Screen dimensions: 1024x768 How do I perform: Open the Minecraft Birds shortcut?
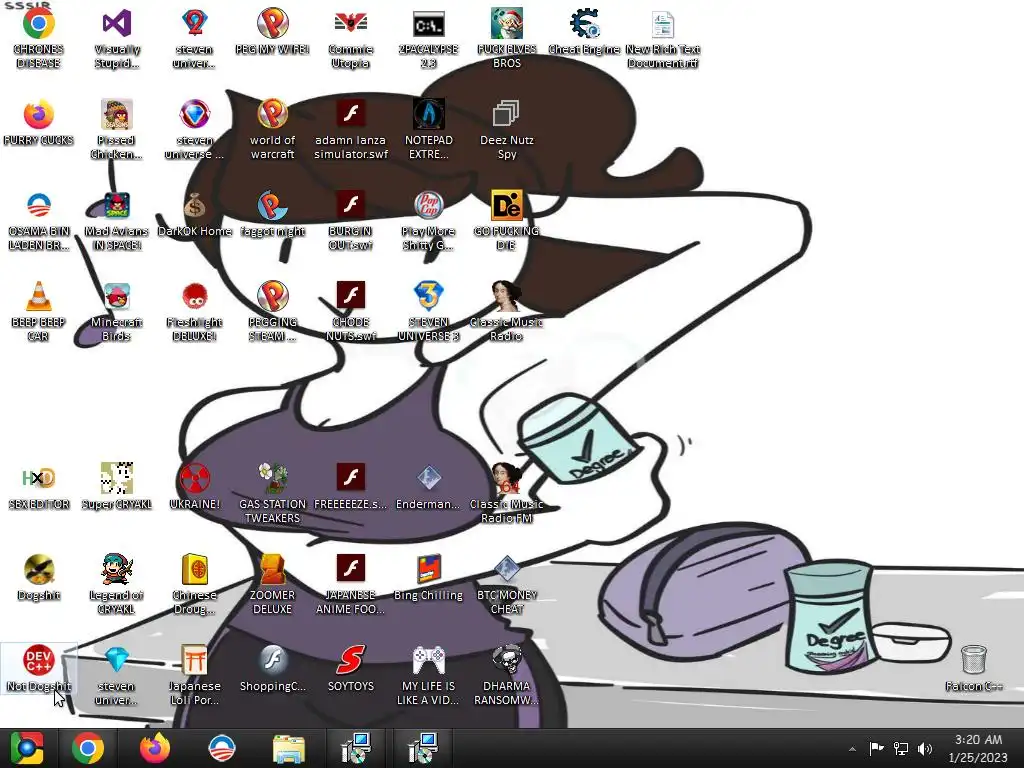pos(117,312)
